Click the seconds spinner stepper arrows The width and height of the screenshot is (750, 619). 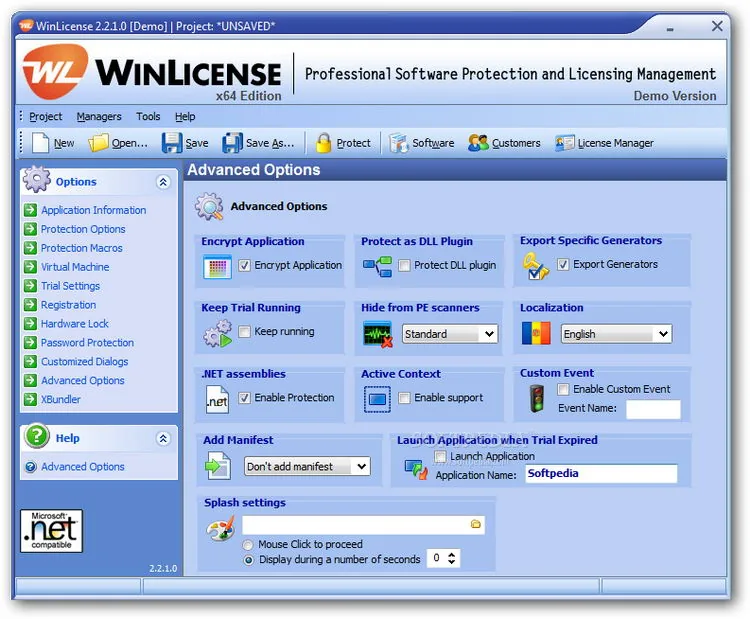452,558
